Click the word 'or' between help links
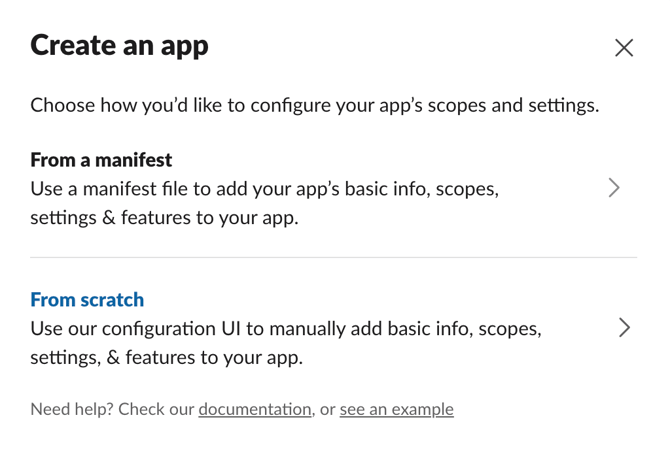Viewport: 670px width, 460px height. [x=327, y=409]
